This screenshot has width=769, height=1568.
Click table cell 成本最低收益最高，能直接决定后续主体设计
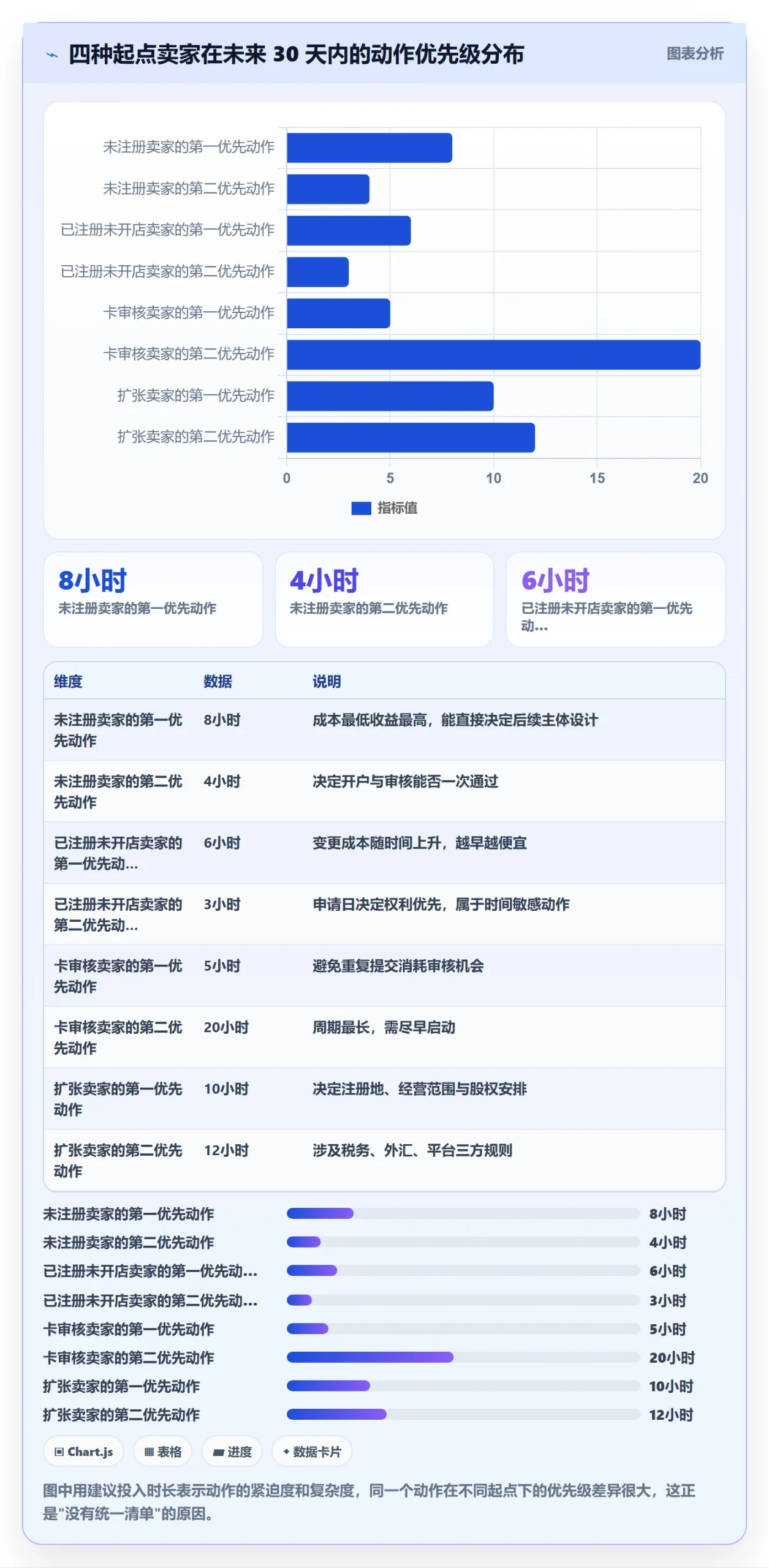[455, 720]
